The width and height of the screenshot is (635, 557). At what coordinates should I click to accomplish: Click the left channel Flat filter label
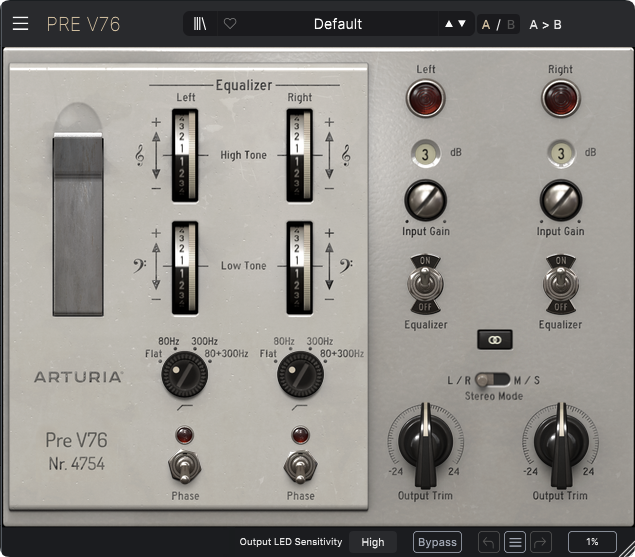tap(153, 354)
